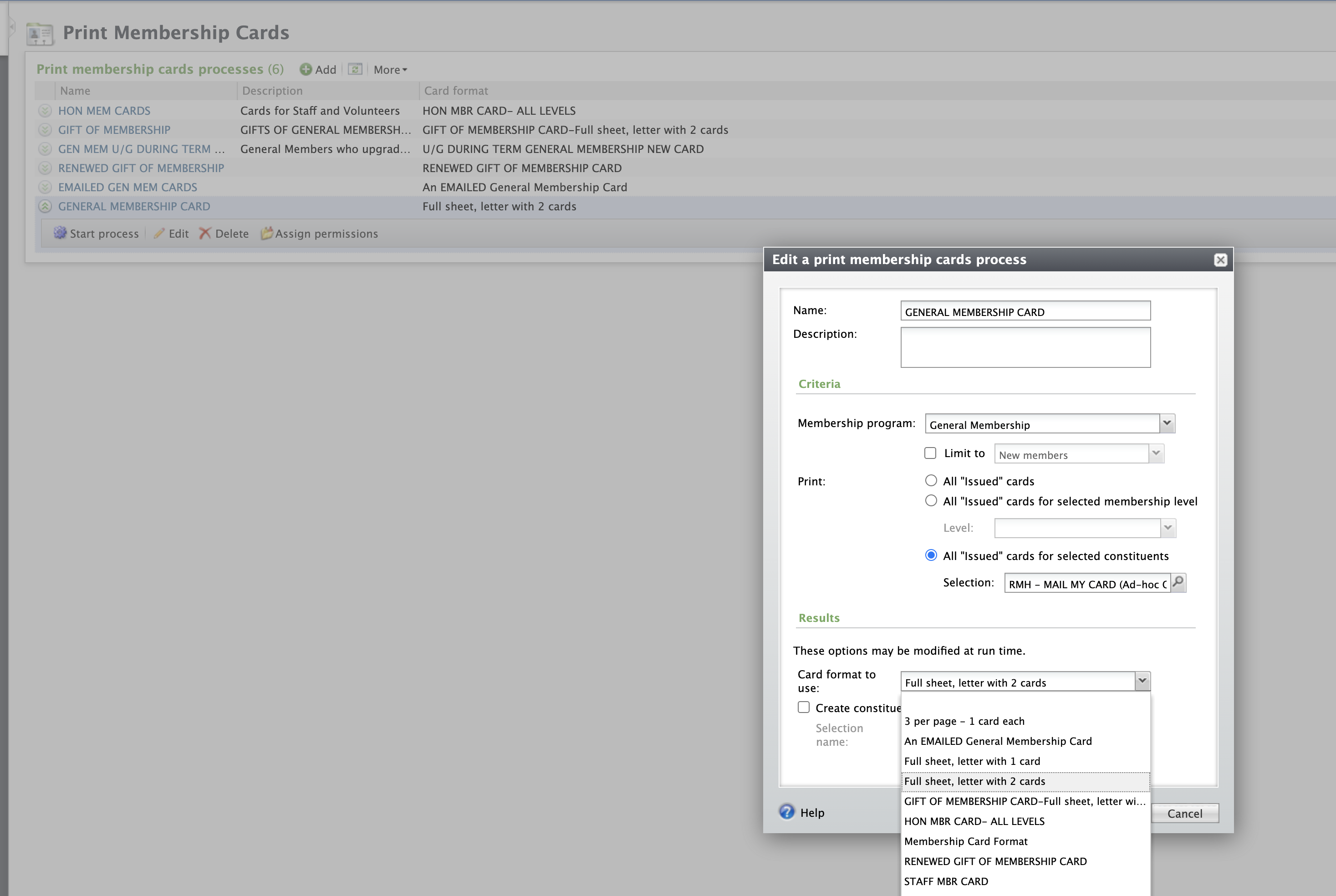Open the Membership program dropdown
This screenshot has width=1336, height=896.
click(x=1167, y=423)
